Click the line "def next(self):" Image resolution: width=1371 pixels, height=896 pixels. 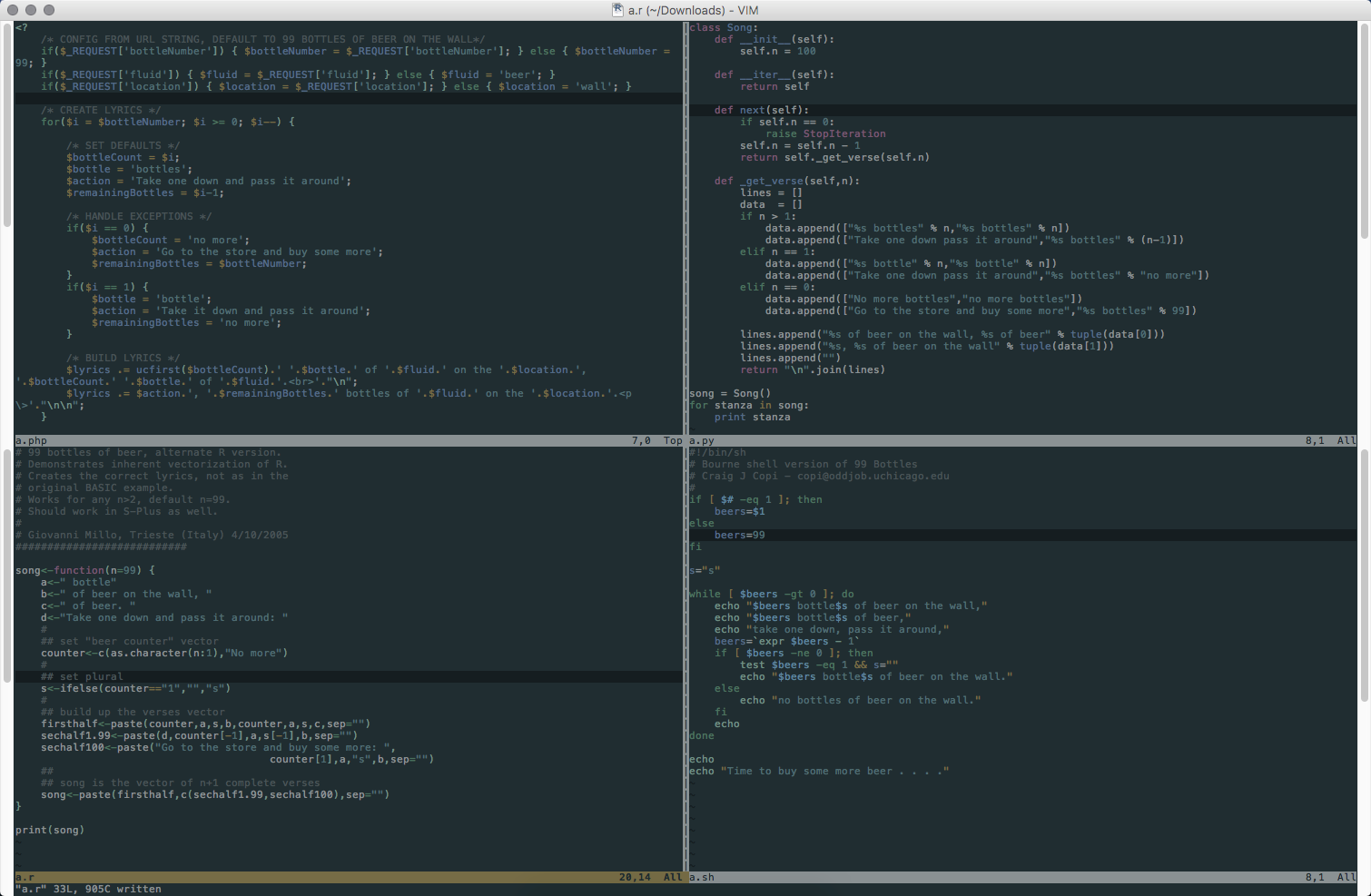pyautogui.click(x=762, y=110)
